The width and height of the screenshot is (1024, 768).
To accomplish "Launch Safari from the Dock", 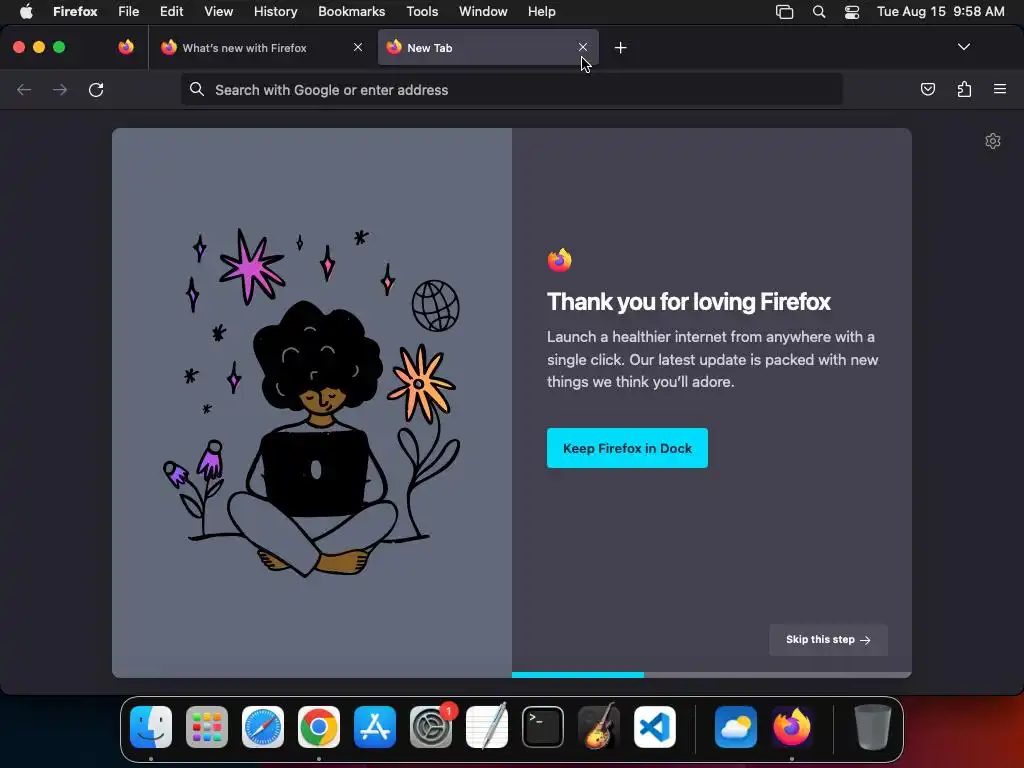I will coord(263,726).
